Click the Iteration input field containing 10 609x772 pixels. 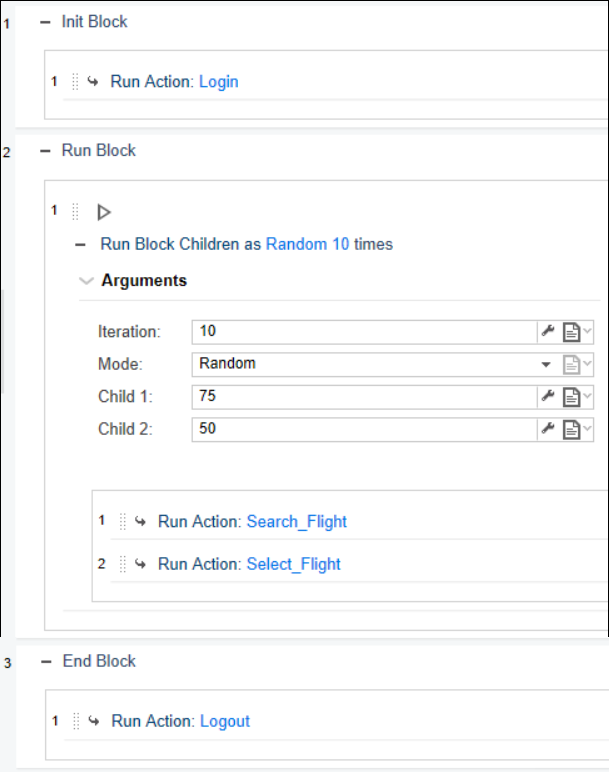(x=364, y=332)
